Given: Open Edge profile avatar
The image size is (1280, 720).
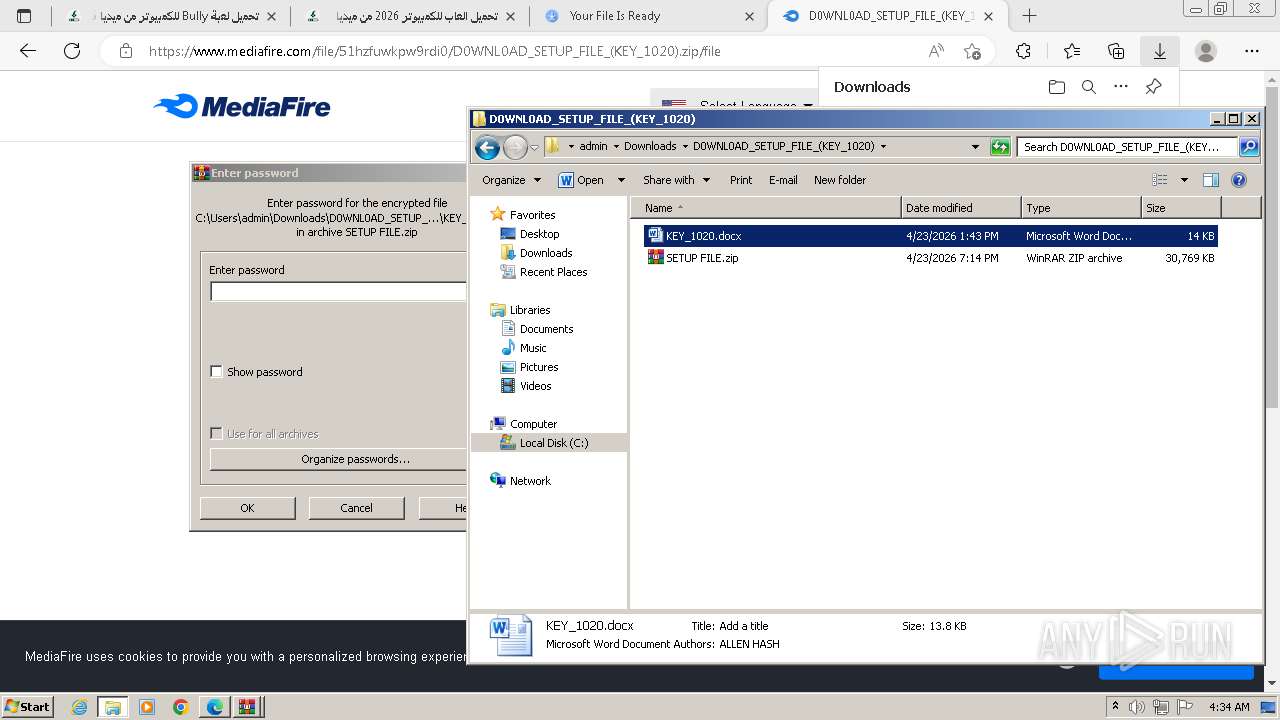Looking at the screenshot, I should (x=1206, y=51).
